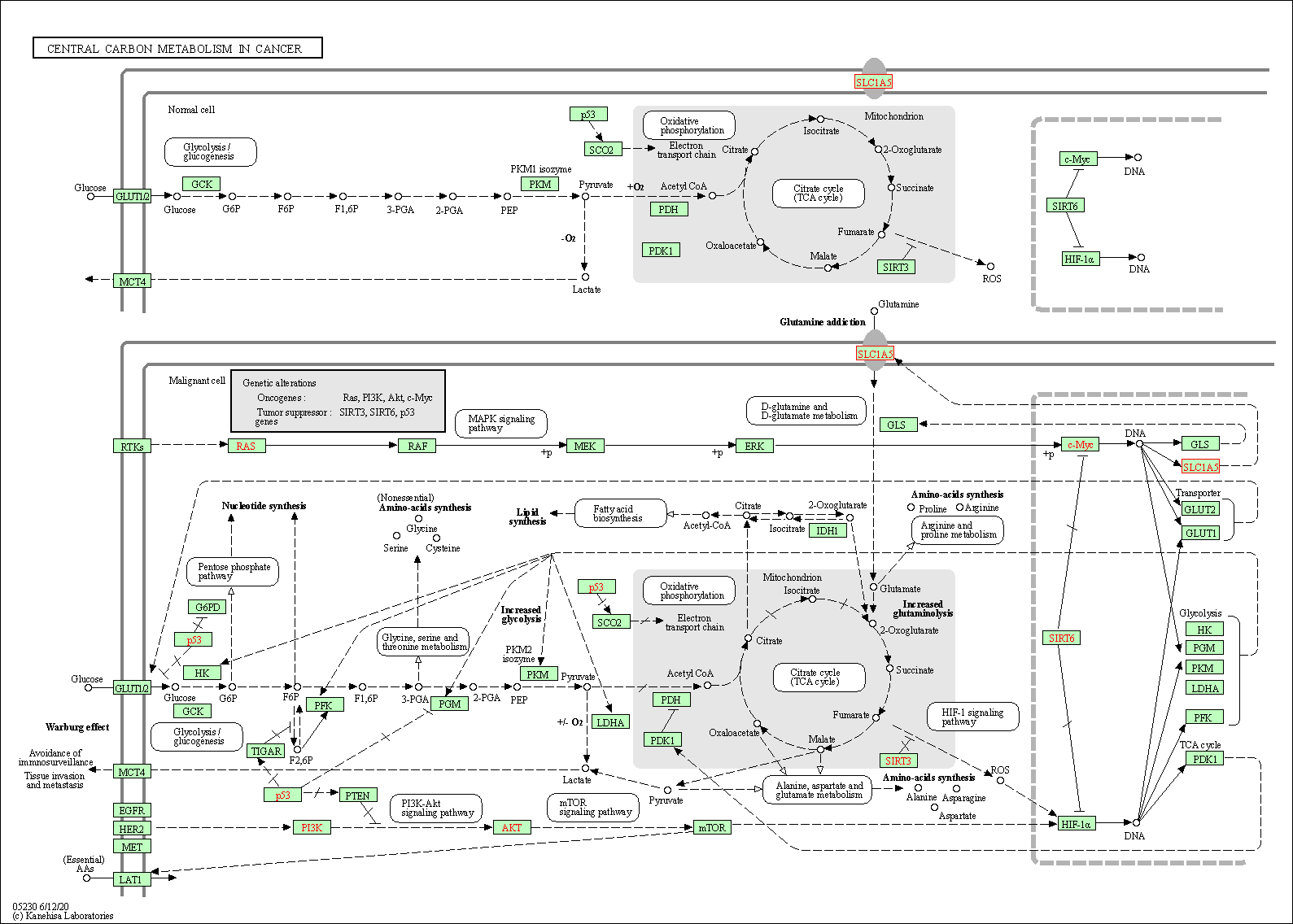Open the RTKs receptor box
This screenshot has height=924, width=1293.
pyautogui.click(x=132, y=447)
